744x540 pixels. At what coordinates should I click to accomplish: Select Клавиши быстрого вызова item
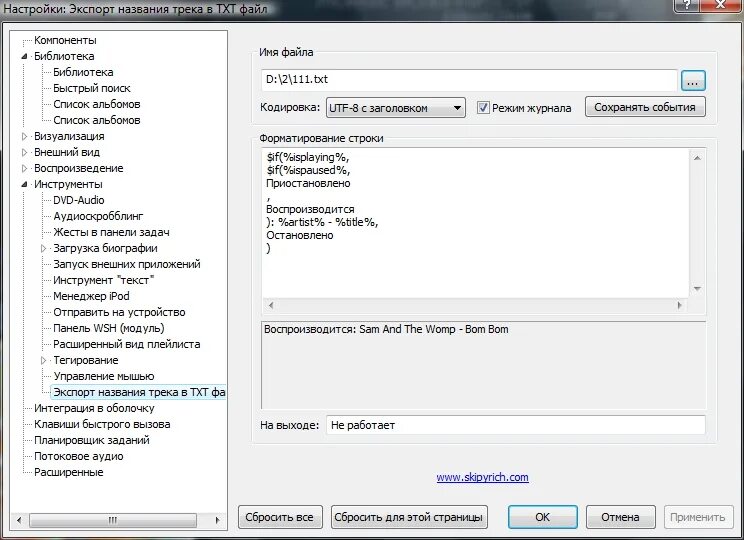tap(102, 424)
